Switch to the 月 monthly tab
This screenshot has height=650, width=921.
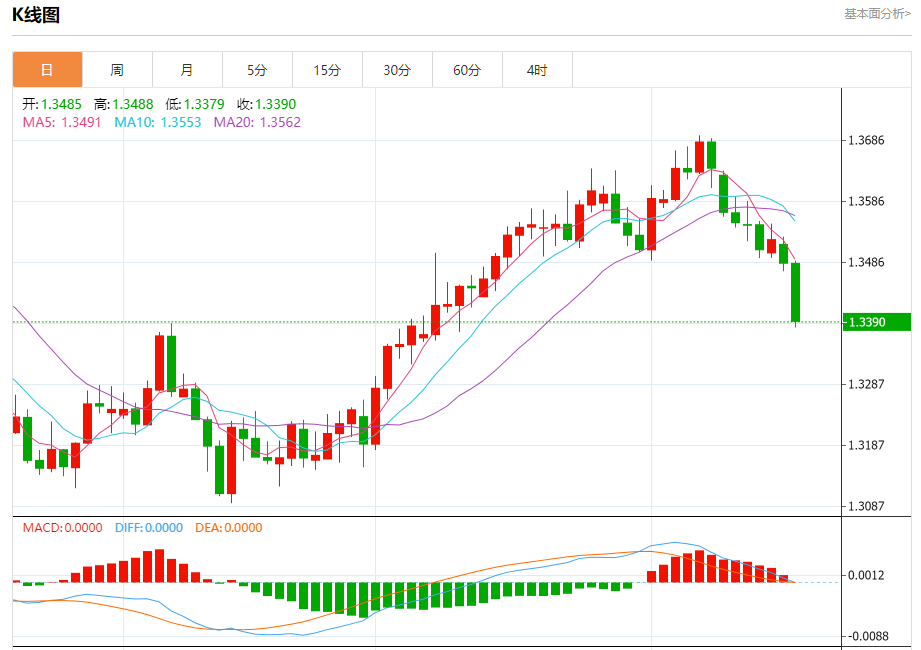tap(187, 70)
